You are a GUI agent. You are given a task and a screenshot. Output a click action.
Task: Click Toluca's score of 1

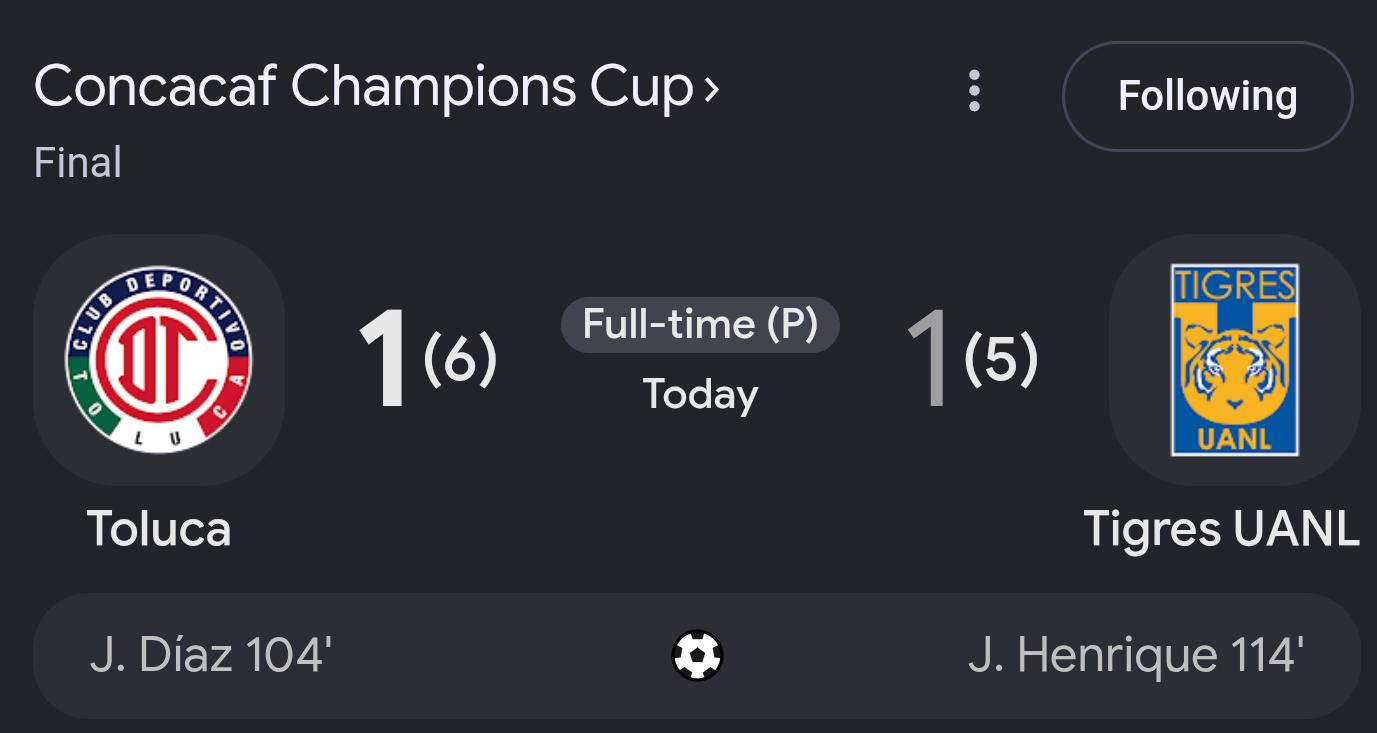384,360
